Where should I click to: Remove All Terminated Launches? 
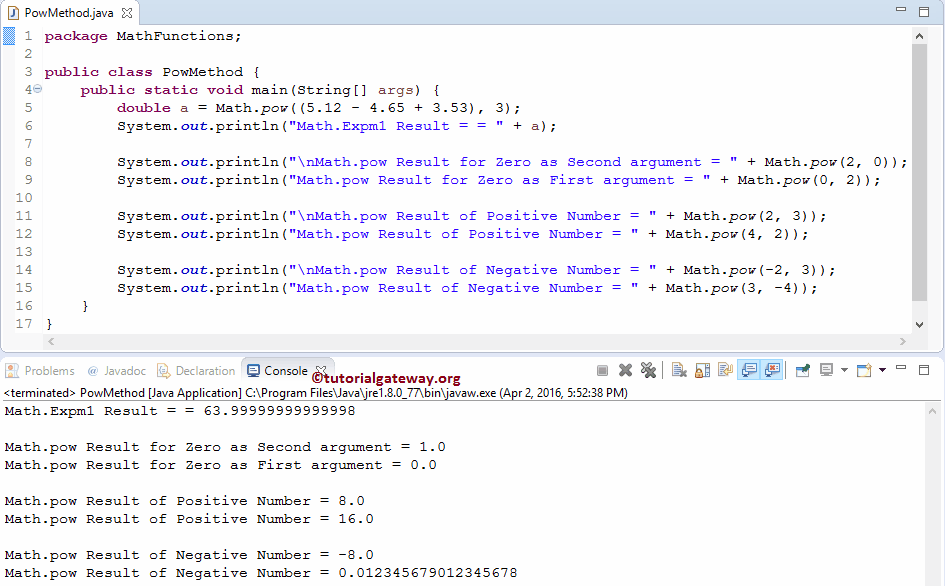[x=649, y=369]
